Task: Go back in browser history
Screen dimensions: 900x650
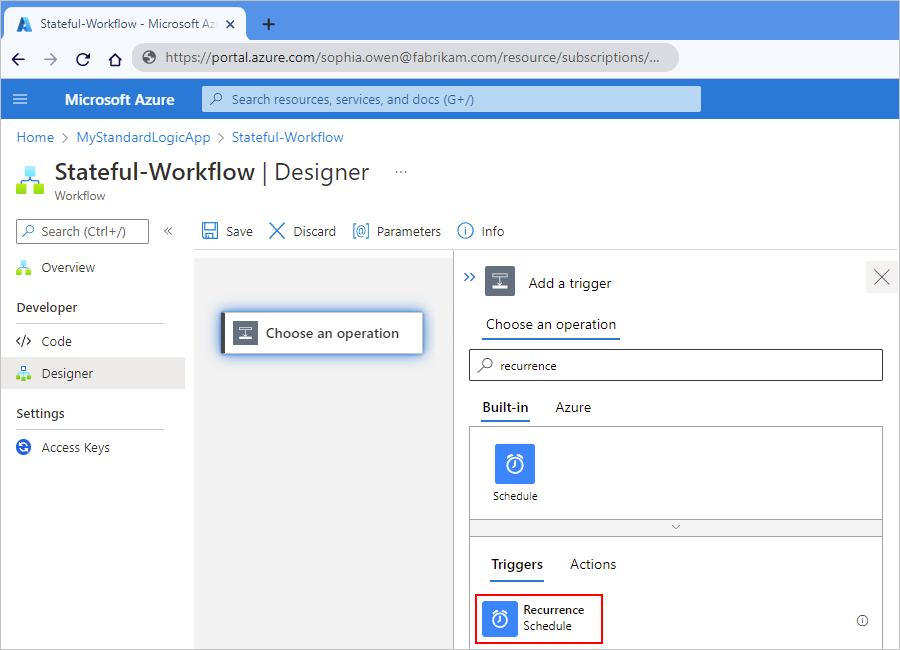Action: click(x=18, y=59)
